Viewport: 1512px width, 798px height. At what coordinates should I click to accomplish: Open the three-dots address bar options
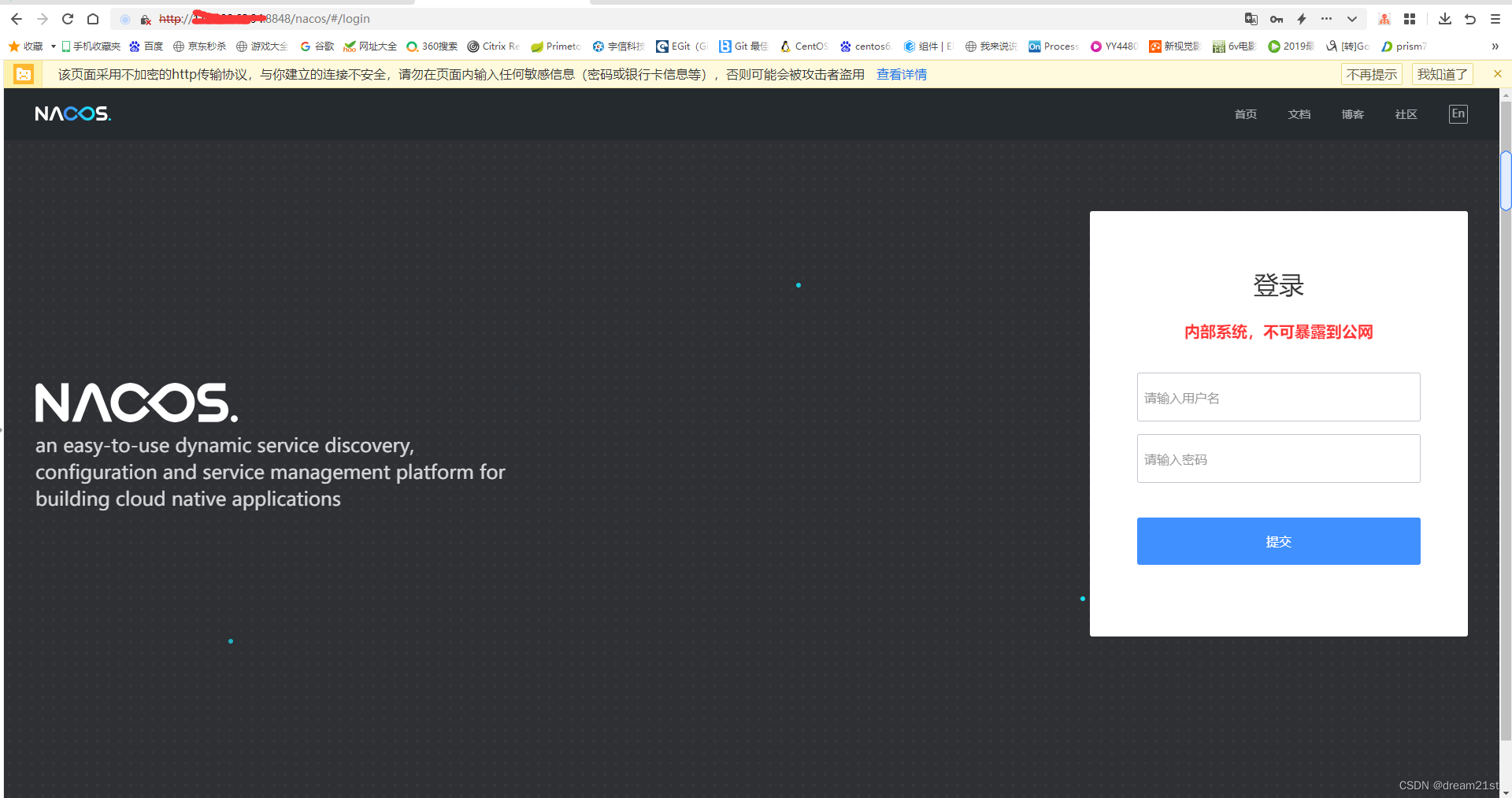pos(1327,19)
